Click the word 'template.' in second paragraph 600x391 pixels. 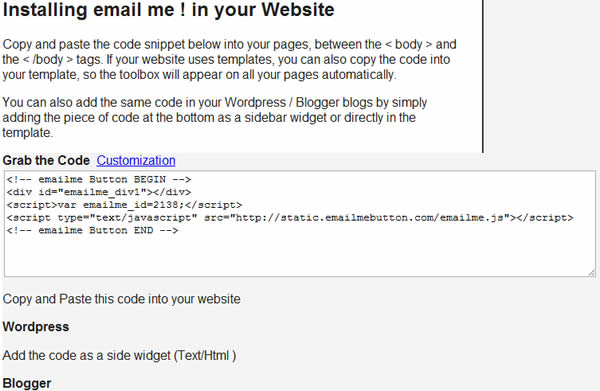pos(28,133)
